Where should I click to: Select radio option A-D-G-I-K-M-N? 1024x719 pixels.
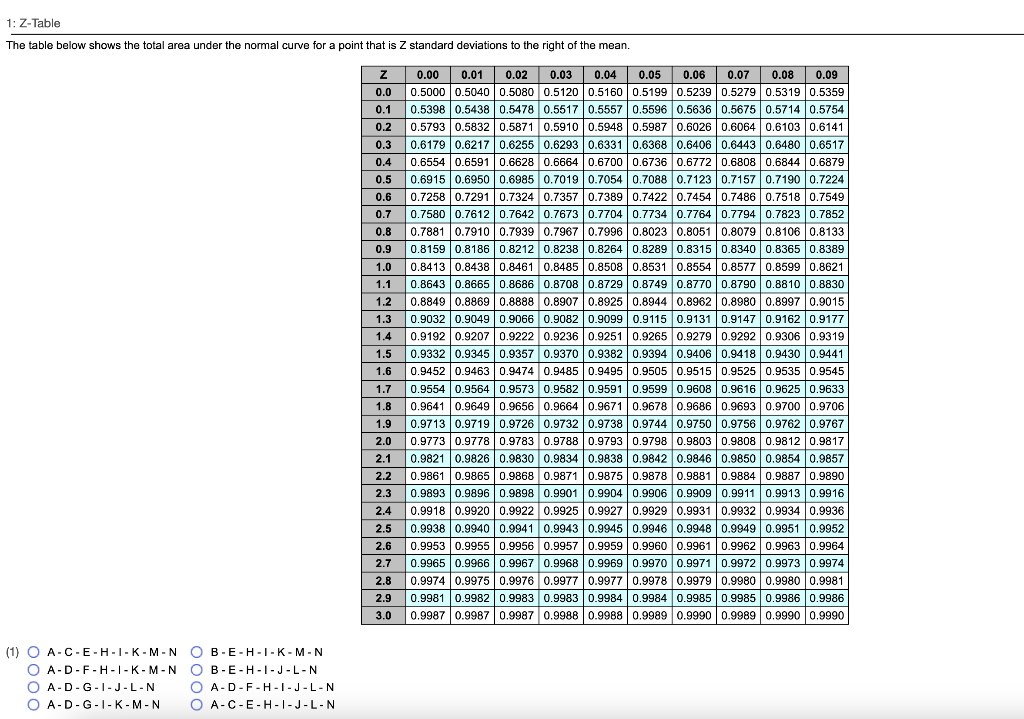[x=35, y=704]
